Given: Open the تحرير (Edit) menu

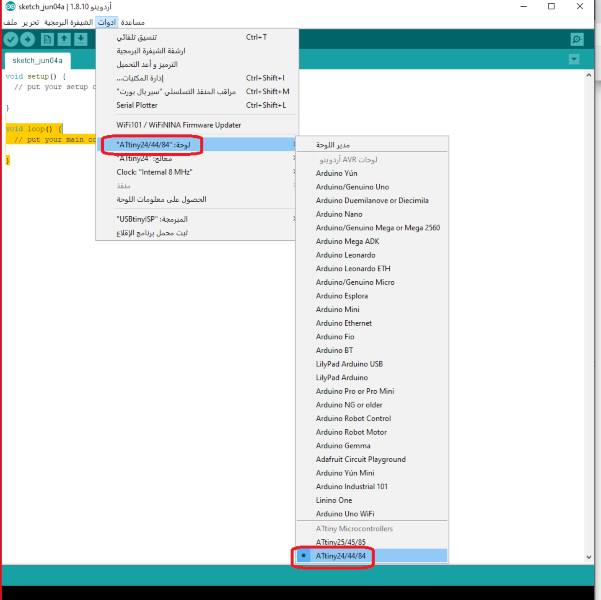Looking at the screenshot, I should coord(31,23).
